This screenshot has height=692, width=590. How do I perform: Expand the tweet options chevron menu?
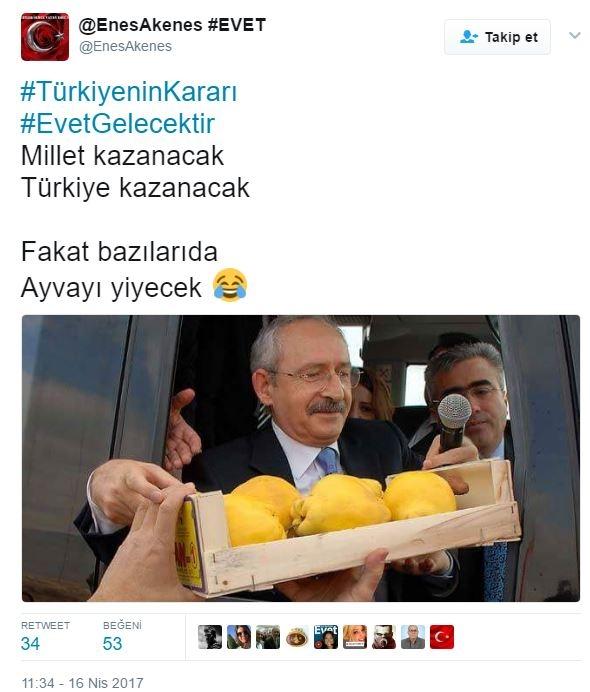[x=575, y=35]
